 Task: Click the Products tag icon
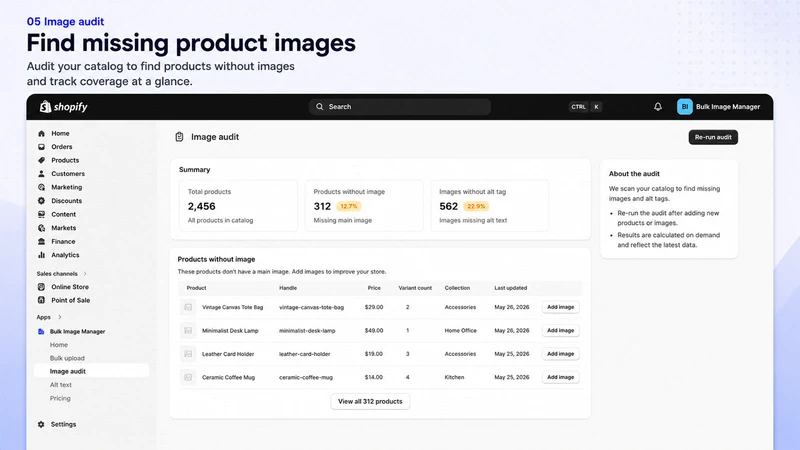pos(41,160)
